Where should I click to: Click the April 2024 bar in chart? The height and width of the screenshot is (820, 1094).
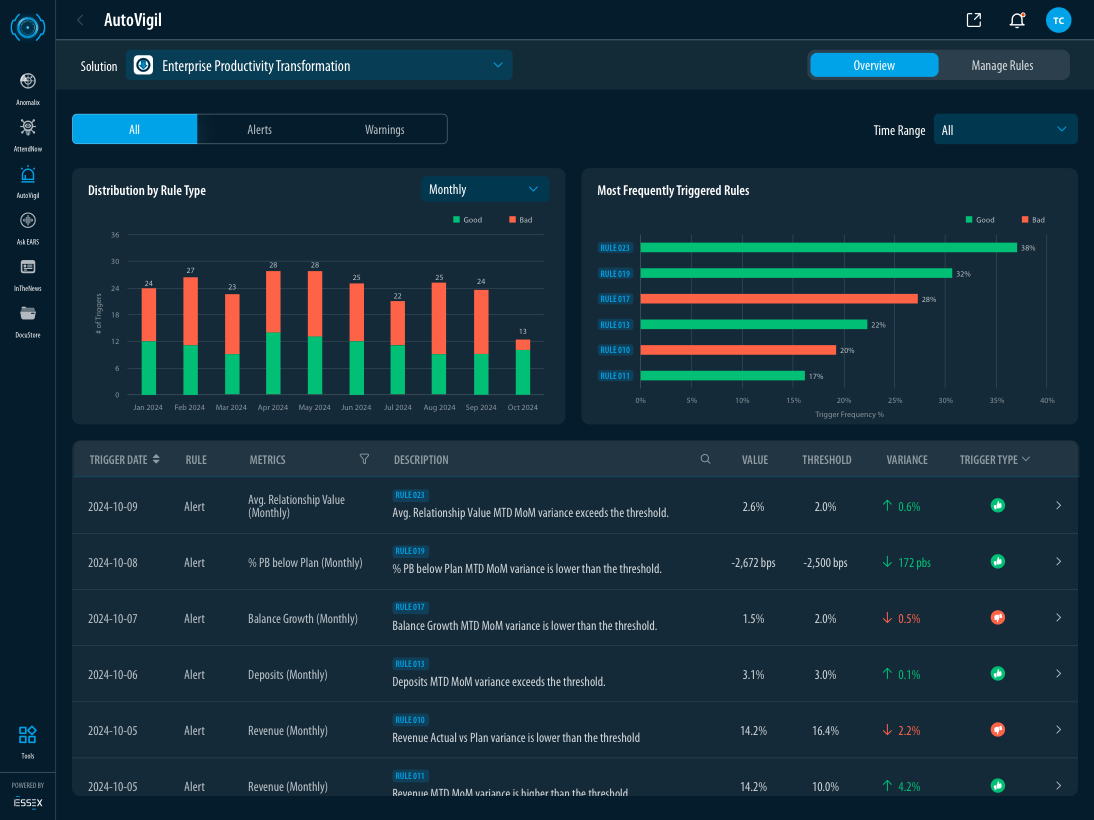click(x=273, y=333)
